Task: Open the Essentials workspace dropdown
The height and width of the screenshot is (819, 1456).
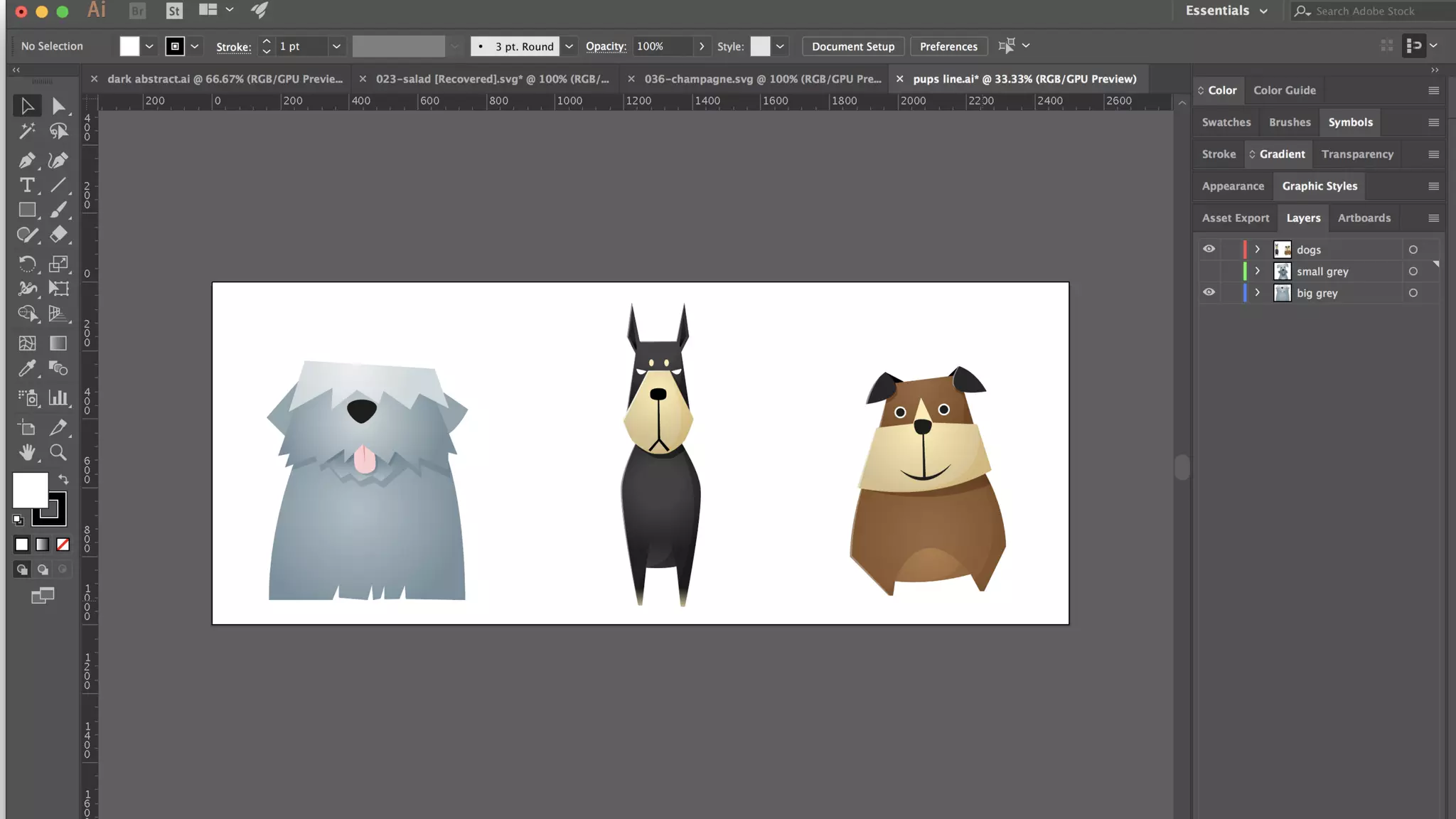Action: pyautogui.click(x=1226, y=11)
